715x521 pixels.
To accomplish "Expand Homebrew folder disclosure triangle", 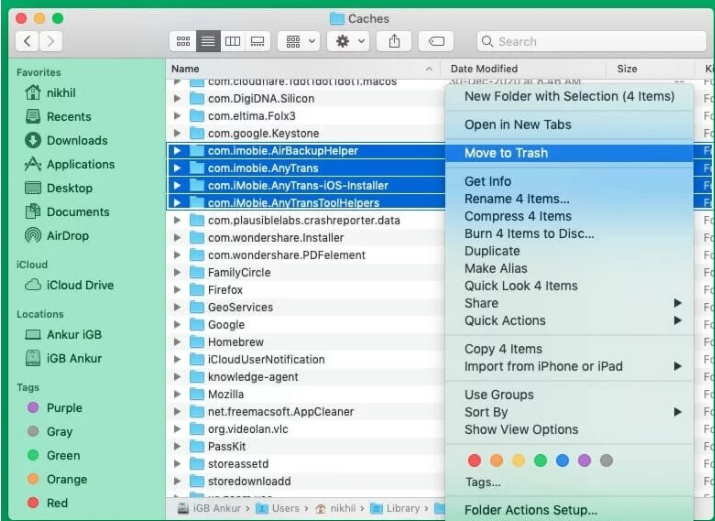I will coord(177,342).
